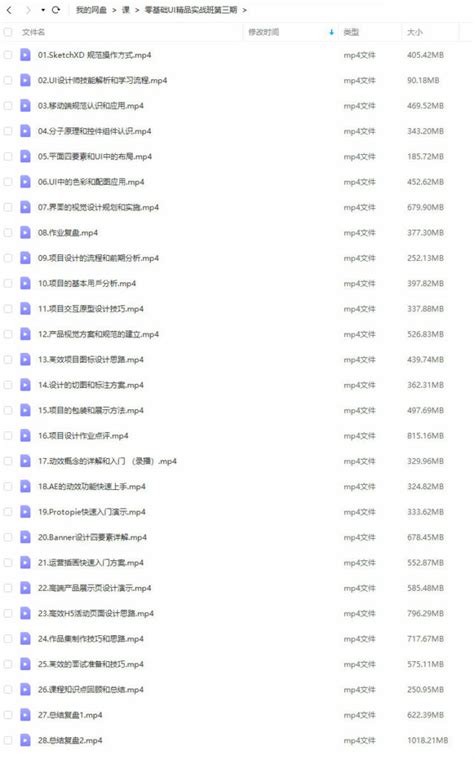The height and width of the screenshot is (759, 474).
Task: Click the video icon of 19.Protopie file
Action: pyautogui.click(x=25, y=512)
